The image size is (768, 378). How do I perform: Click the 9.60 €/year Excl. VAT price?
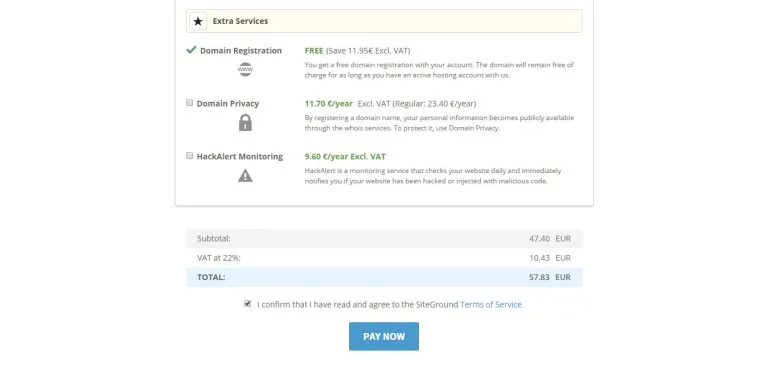pos(345,156)
